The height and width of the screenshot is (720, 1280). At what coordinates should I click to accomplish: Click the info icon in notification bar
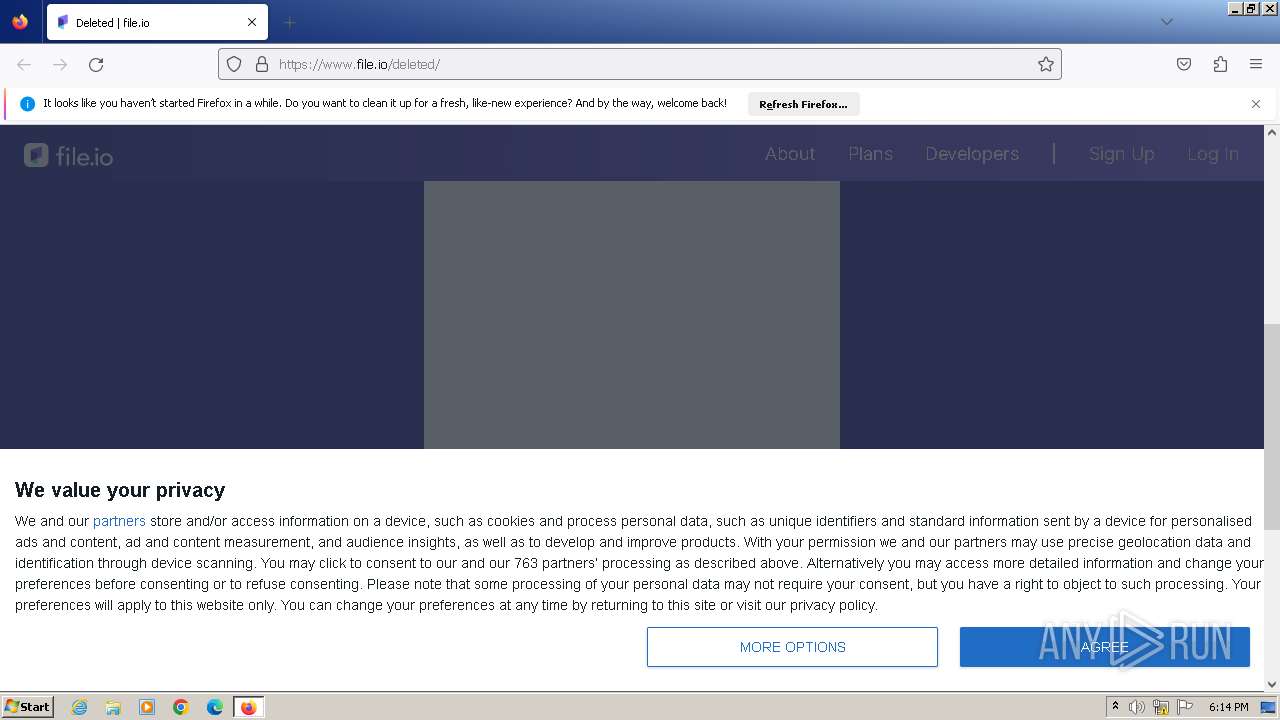27,104
